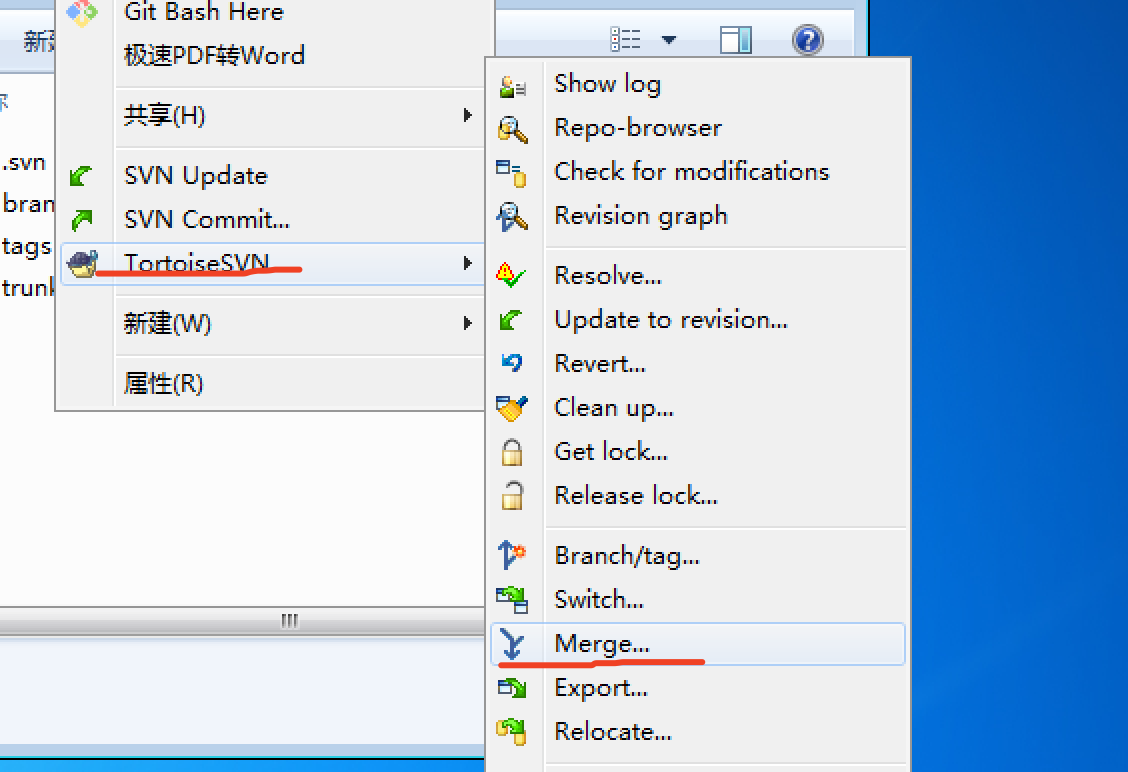Viewport: 1128px width, 772px height.
Task: Select Check for modifications
Action: click(x=691, y=172)
